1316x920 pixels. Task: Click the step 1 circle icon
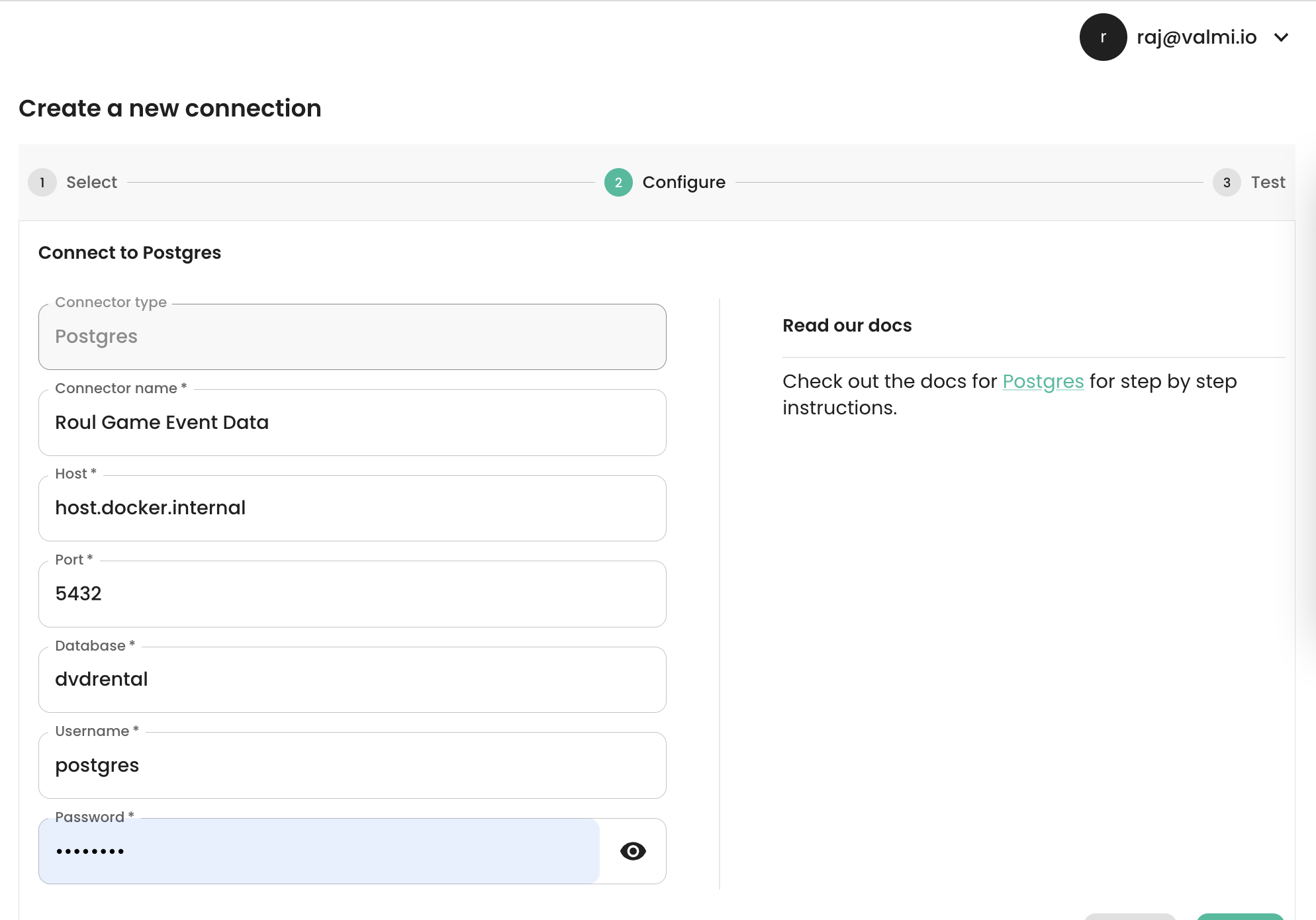(42, 183)
